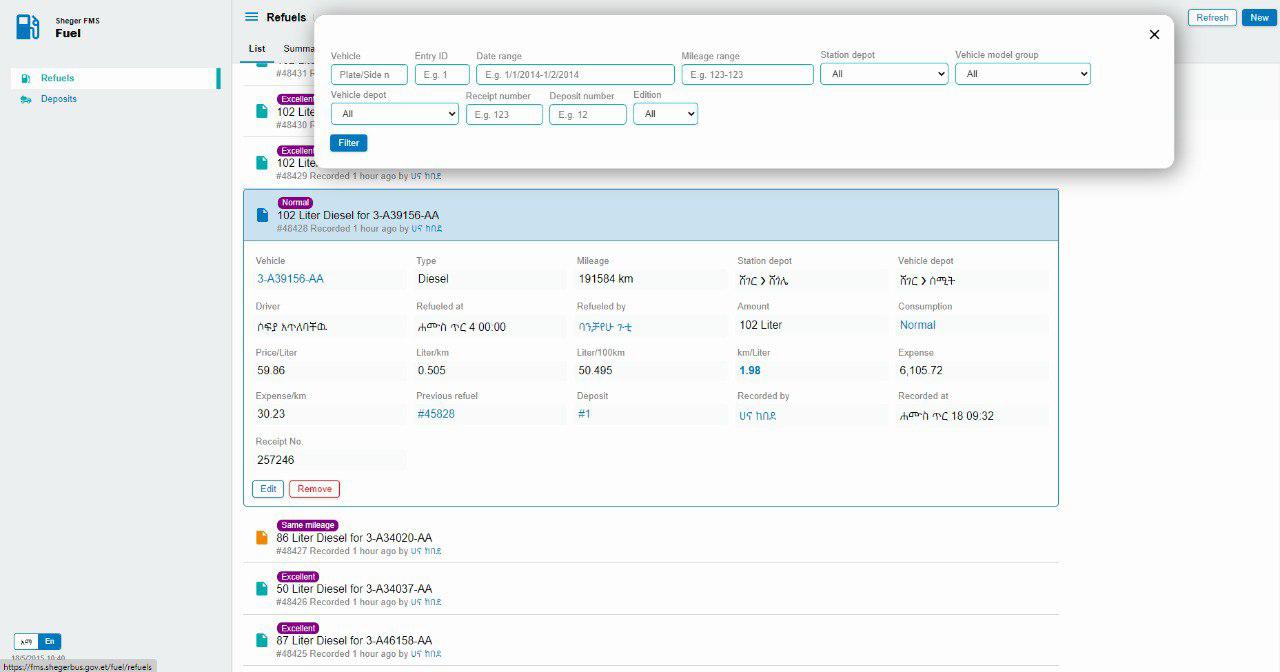Select Refuels in the sidebar

(56, 78)
